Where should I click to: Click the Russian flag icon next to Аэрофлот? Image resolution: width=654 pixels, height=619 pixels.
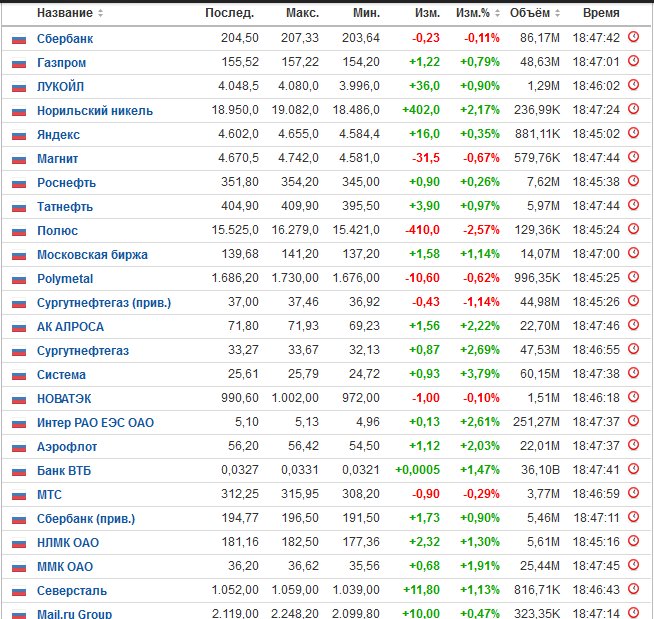19,448
